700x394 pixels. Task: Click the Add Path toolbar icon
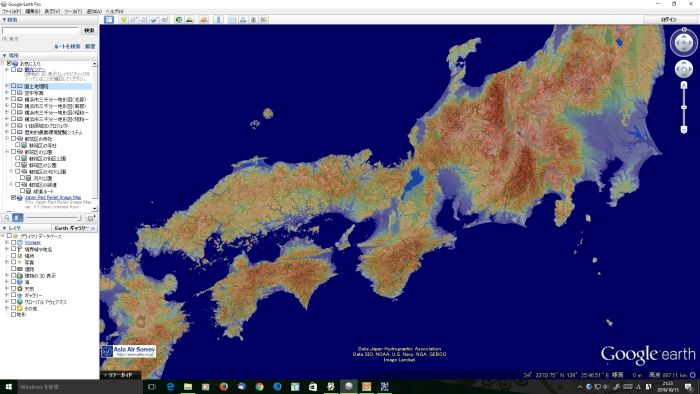click(x=144, y=20)
